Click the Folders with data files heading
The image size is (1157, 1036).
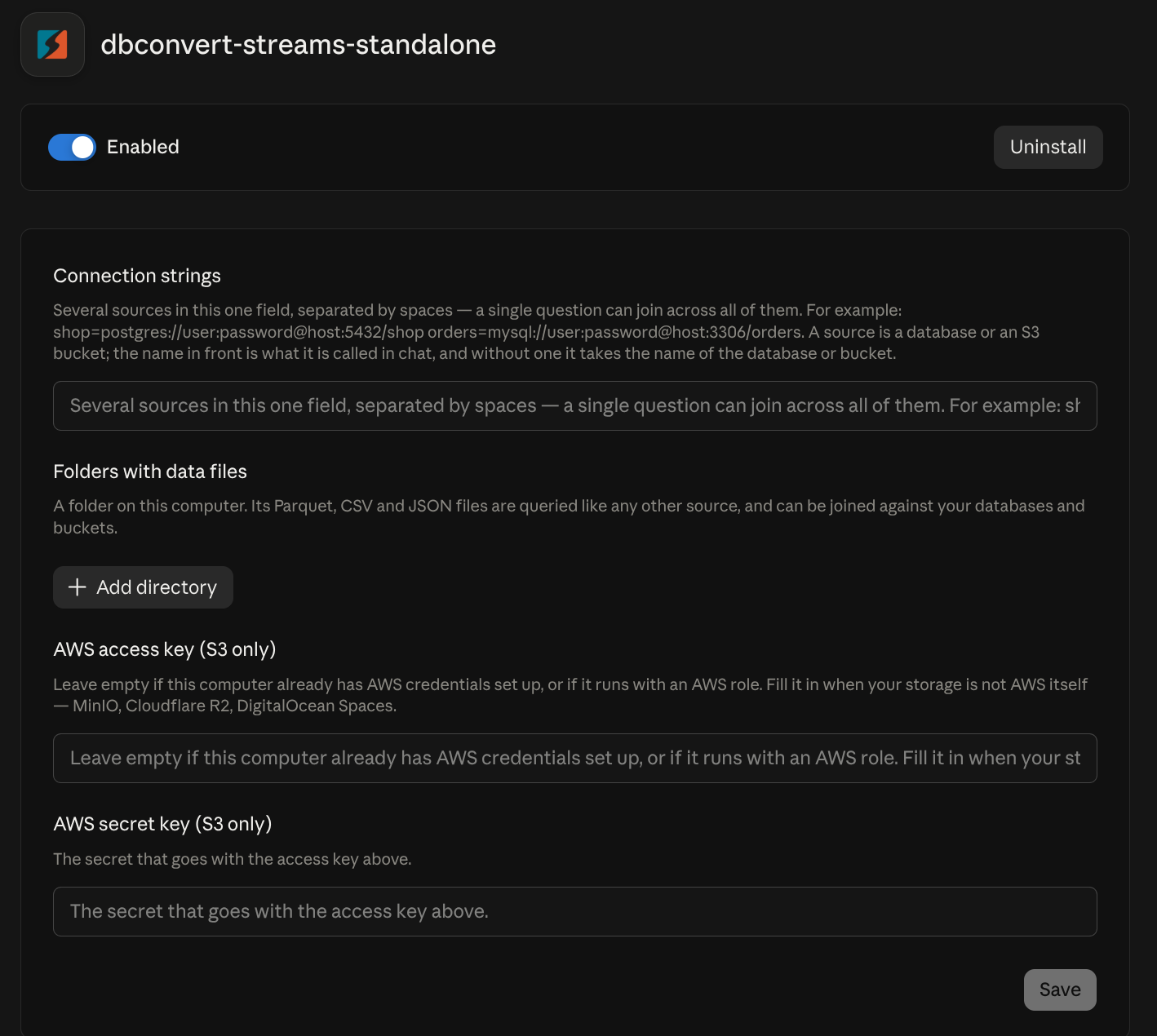coord(150,472)
